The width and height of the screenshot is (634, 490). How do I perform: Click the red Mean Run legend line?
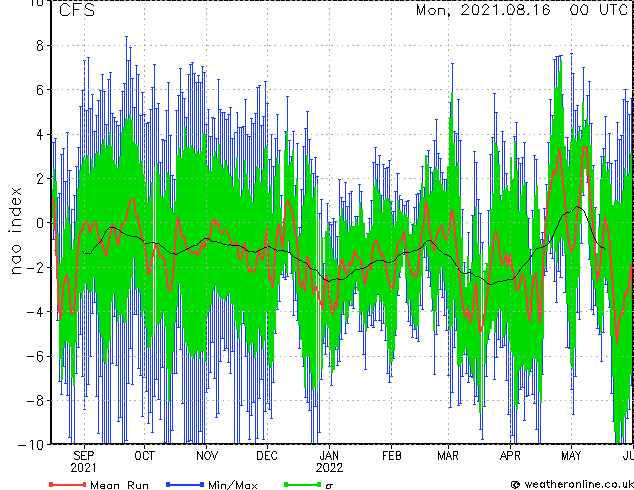point(68,484)
